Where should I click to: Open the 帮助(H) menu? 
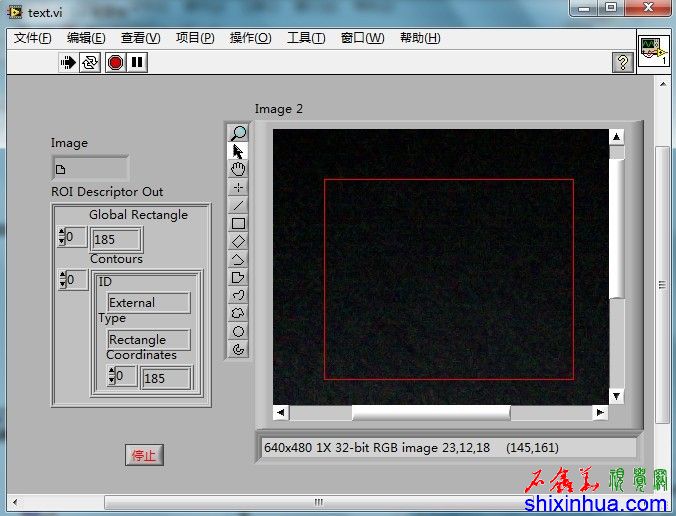point(419,38)
